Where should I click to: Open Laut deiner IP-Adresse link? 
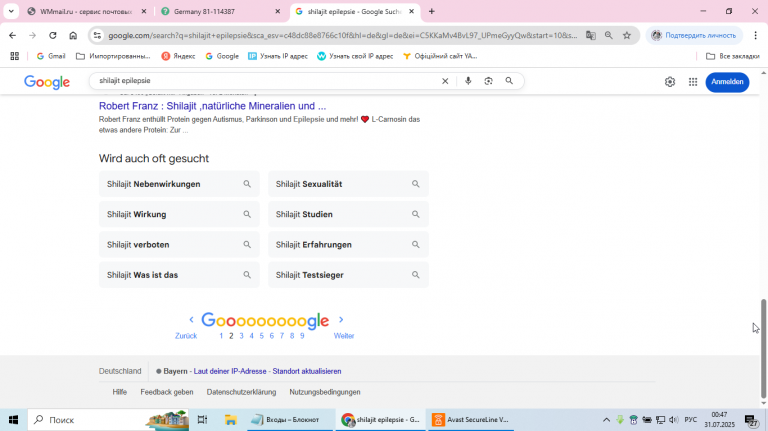click(x=230, y=371)
